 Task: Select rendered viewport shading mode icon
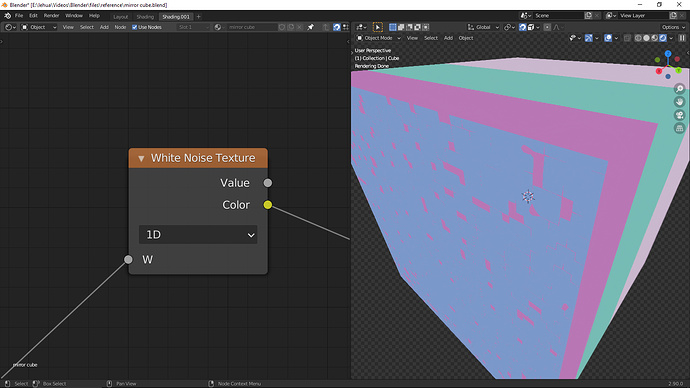coord(663,38)
